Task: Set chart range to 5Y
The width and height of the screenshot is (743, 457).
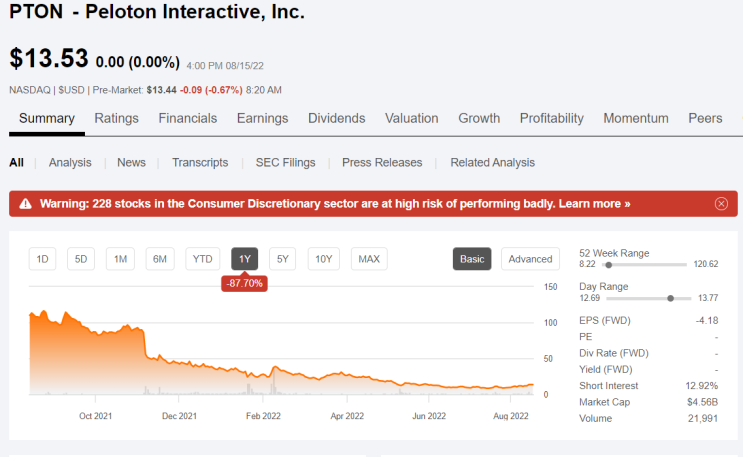Action: tap(282, 259)
